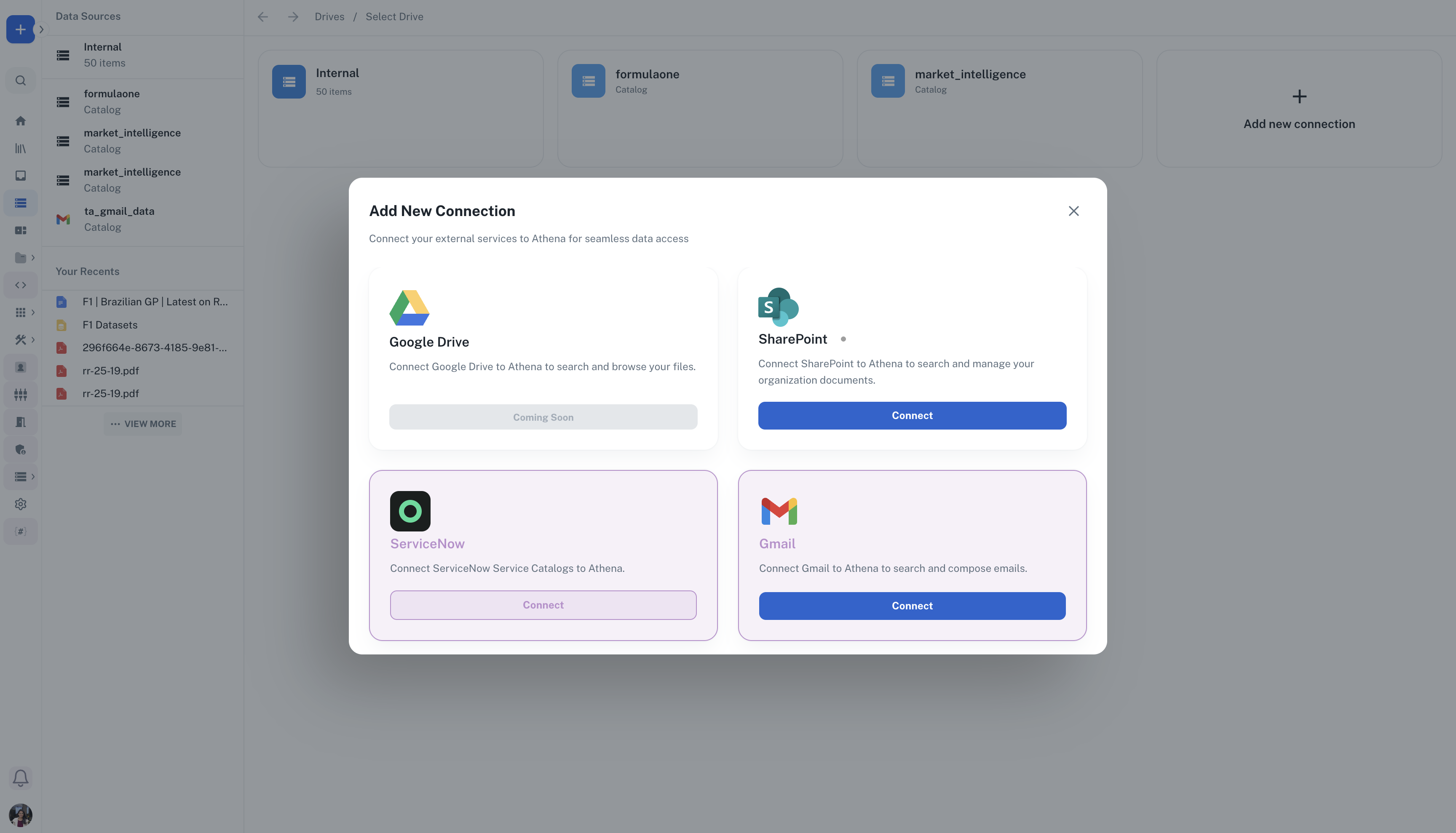1456x833 pixels.
Task: Open the code brackets icon
Action: (21, 285)
